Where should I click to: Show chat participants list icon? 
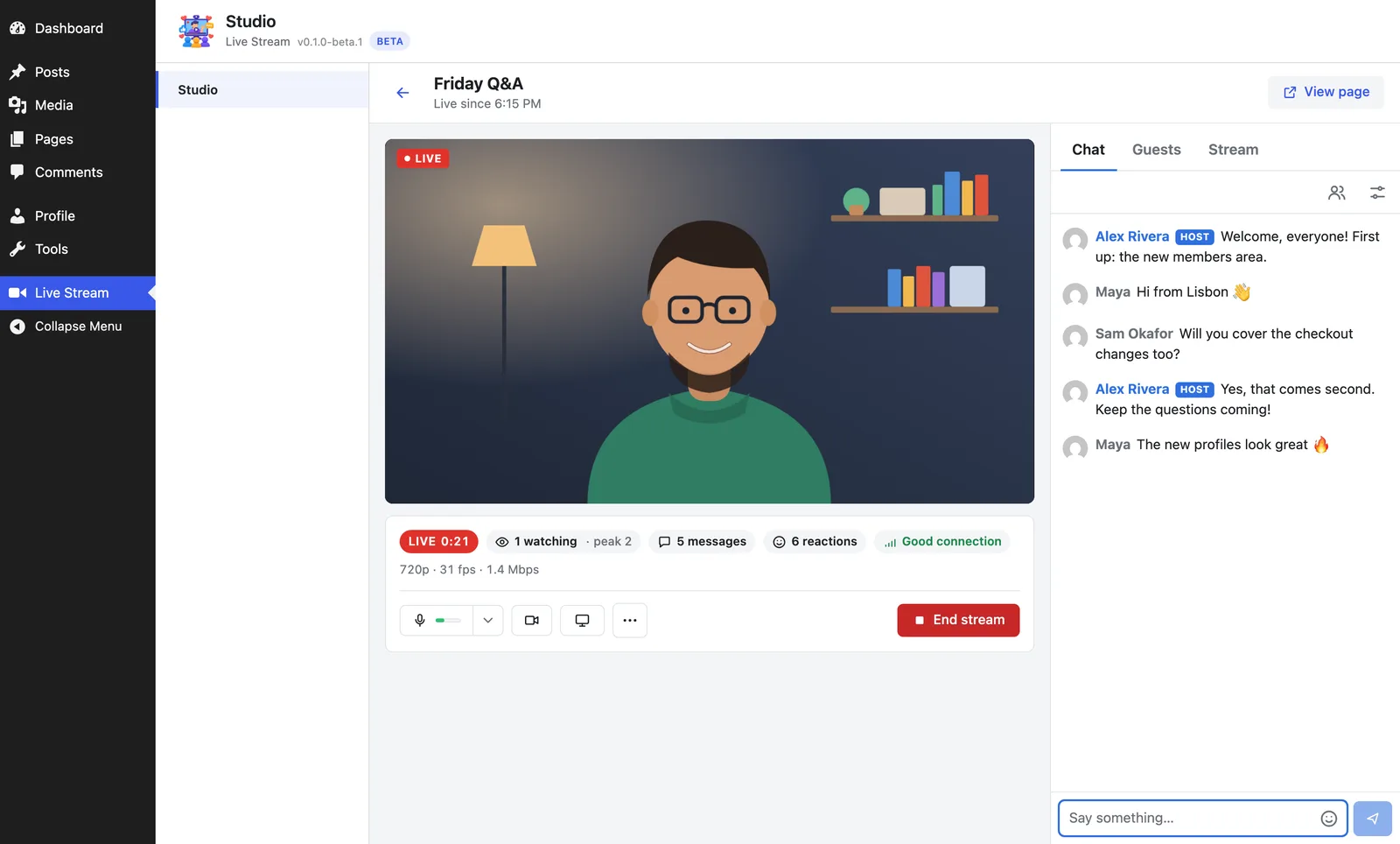(x=1336, y=193)
